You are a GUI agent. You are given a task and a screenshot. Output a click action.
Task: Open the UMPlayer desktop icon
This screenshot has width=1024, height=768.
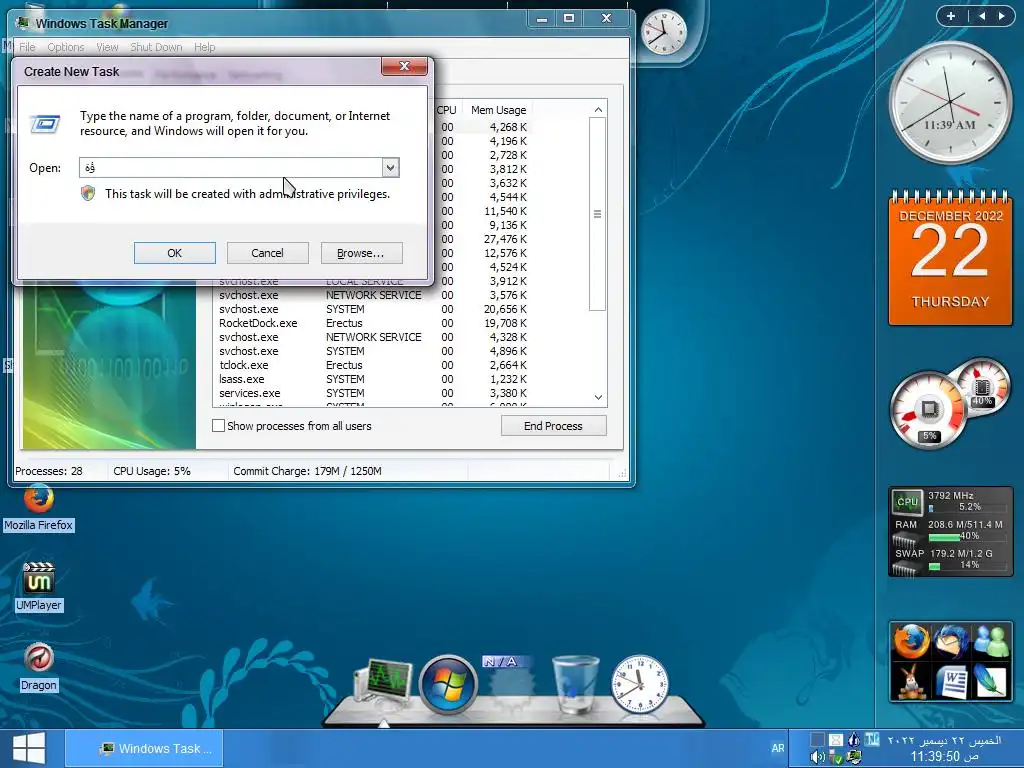(39, 586)
